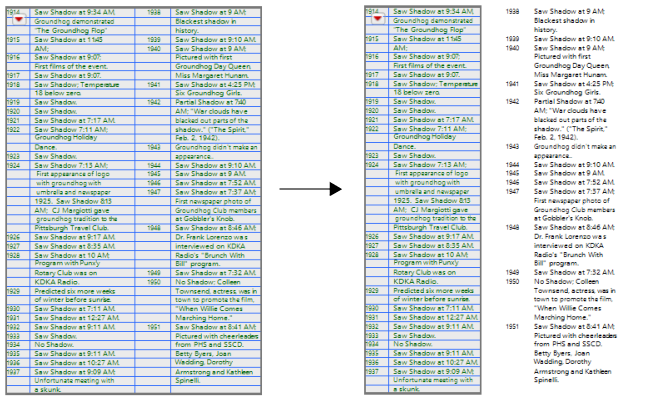The image size is (645, 403).
Task: Click "Unfortunate meeting with" in right-hand table
Action: (433, 380)
